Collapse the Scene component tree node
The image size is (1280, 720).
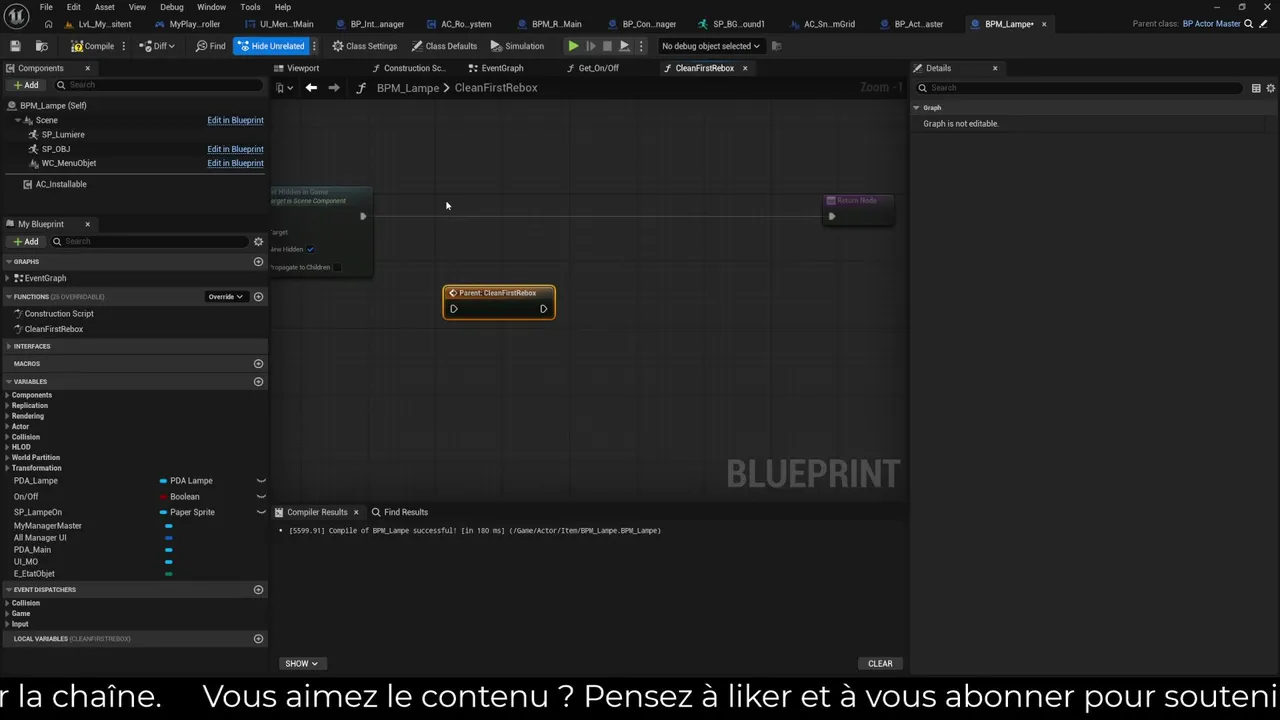point(18,120)
